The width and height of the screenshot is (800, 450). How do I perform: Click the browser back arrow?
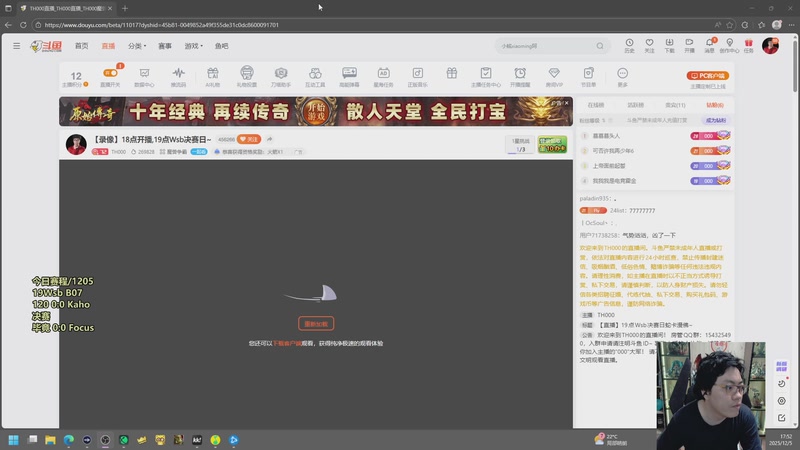(x=8, y=24)
